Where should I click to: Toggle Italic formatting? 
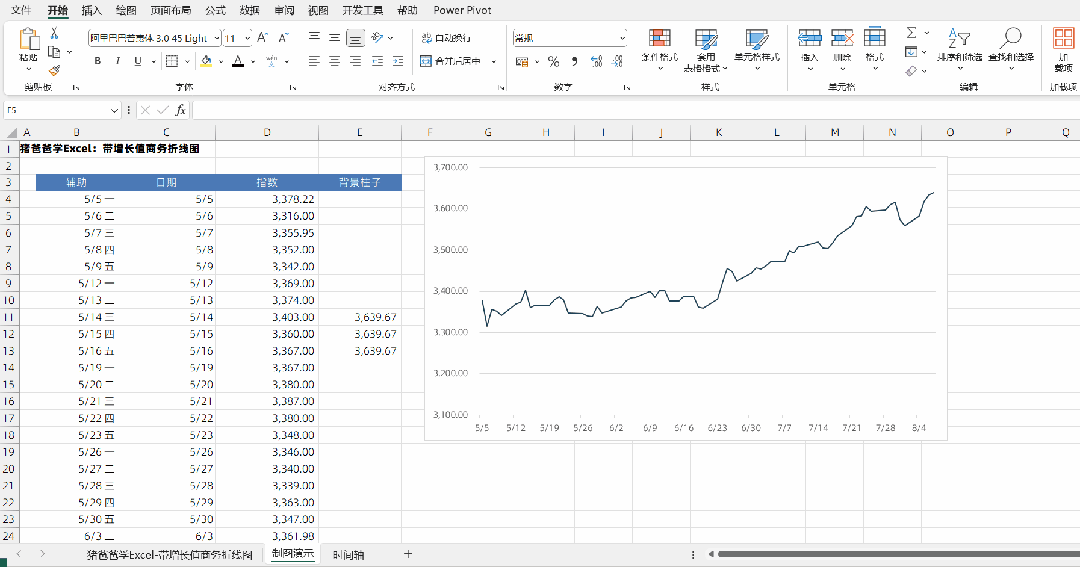click(118, 61)
